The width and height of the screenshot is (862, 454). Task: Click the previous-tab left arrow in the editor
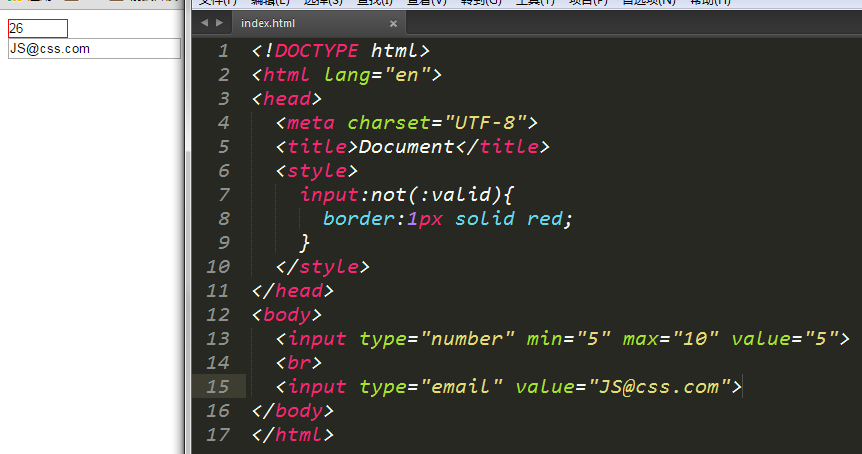point(205,23)
